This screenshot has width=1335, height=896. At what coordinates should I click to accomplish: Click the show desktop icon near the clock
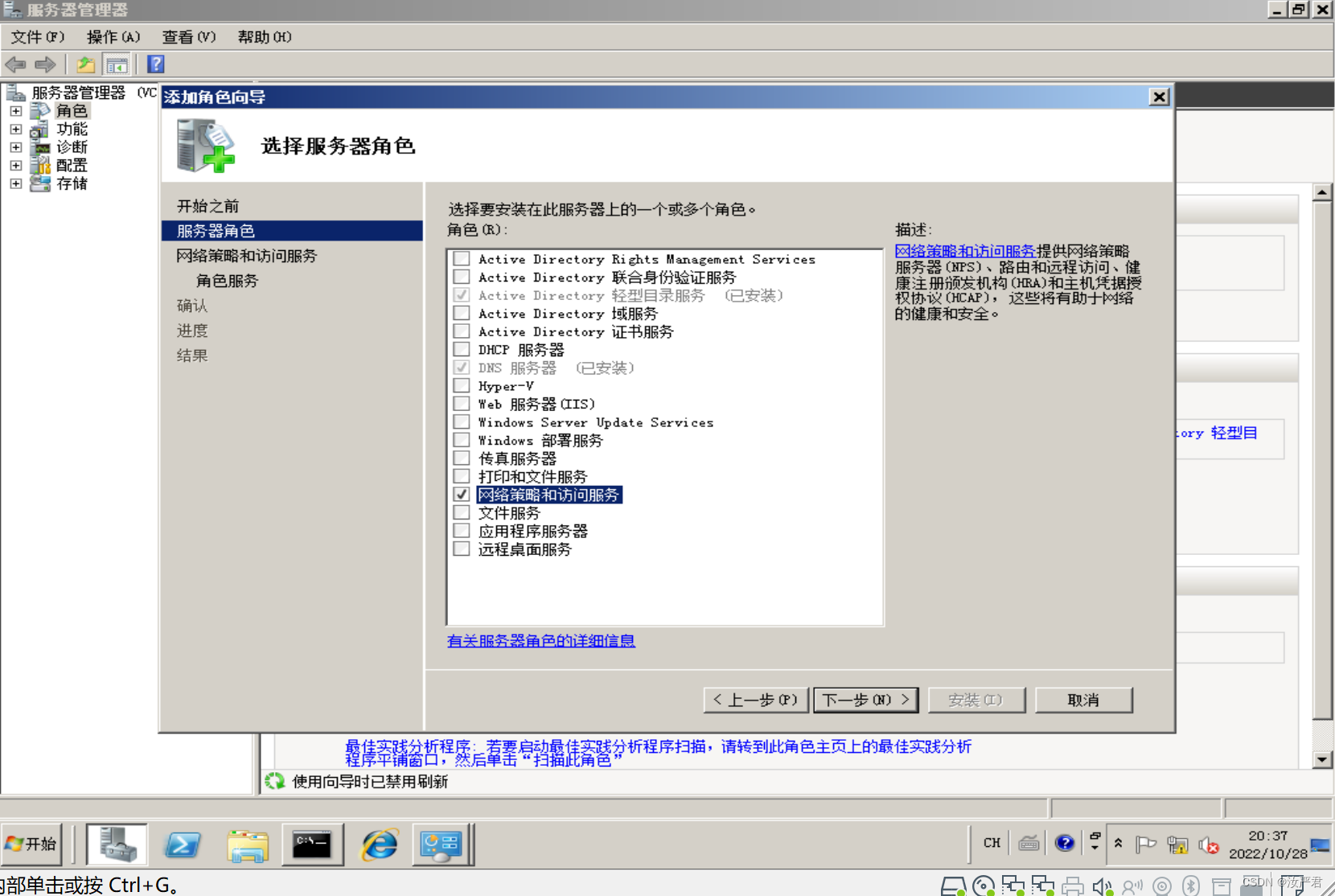[x=1321, y=845]
